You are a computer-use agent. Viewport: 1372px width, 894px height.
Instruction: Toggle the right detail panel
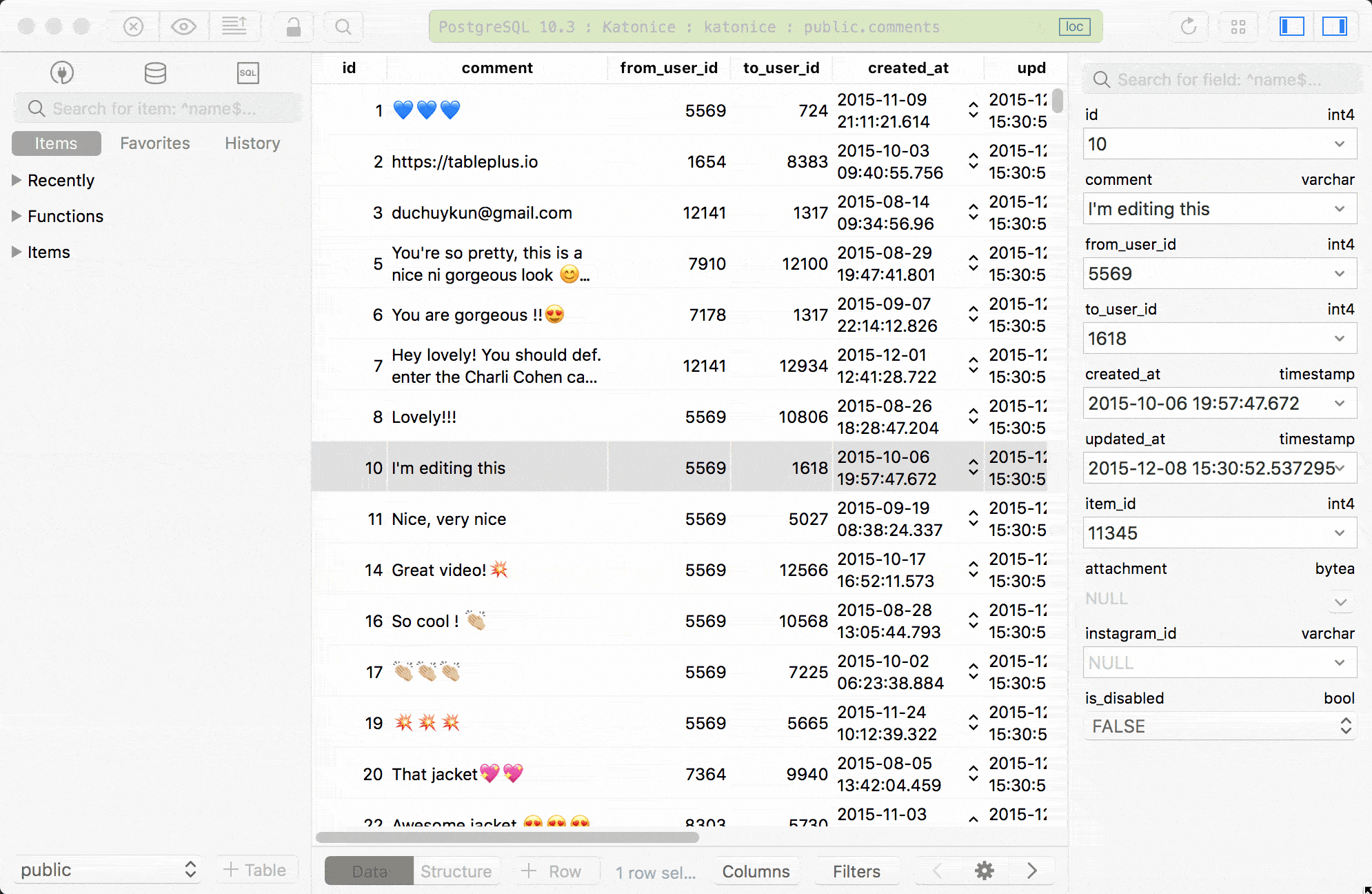1334,27
